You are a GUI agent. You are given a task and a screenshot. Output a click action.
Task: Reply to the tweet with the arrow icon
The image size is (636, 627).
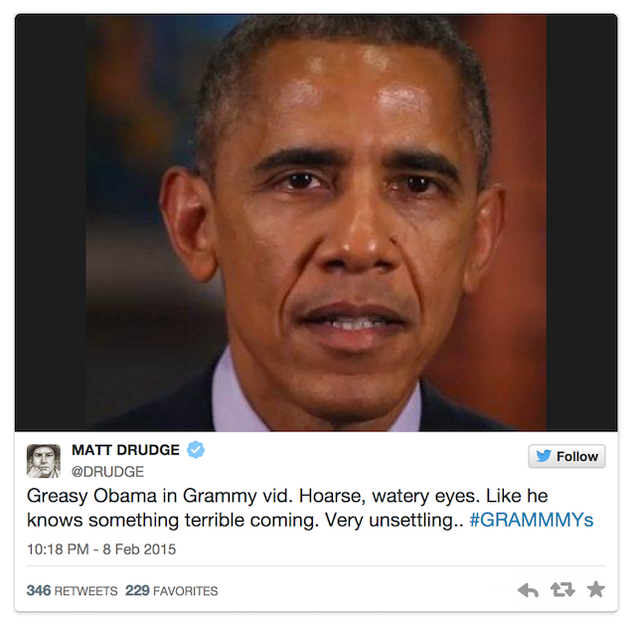[528, 590]
